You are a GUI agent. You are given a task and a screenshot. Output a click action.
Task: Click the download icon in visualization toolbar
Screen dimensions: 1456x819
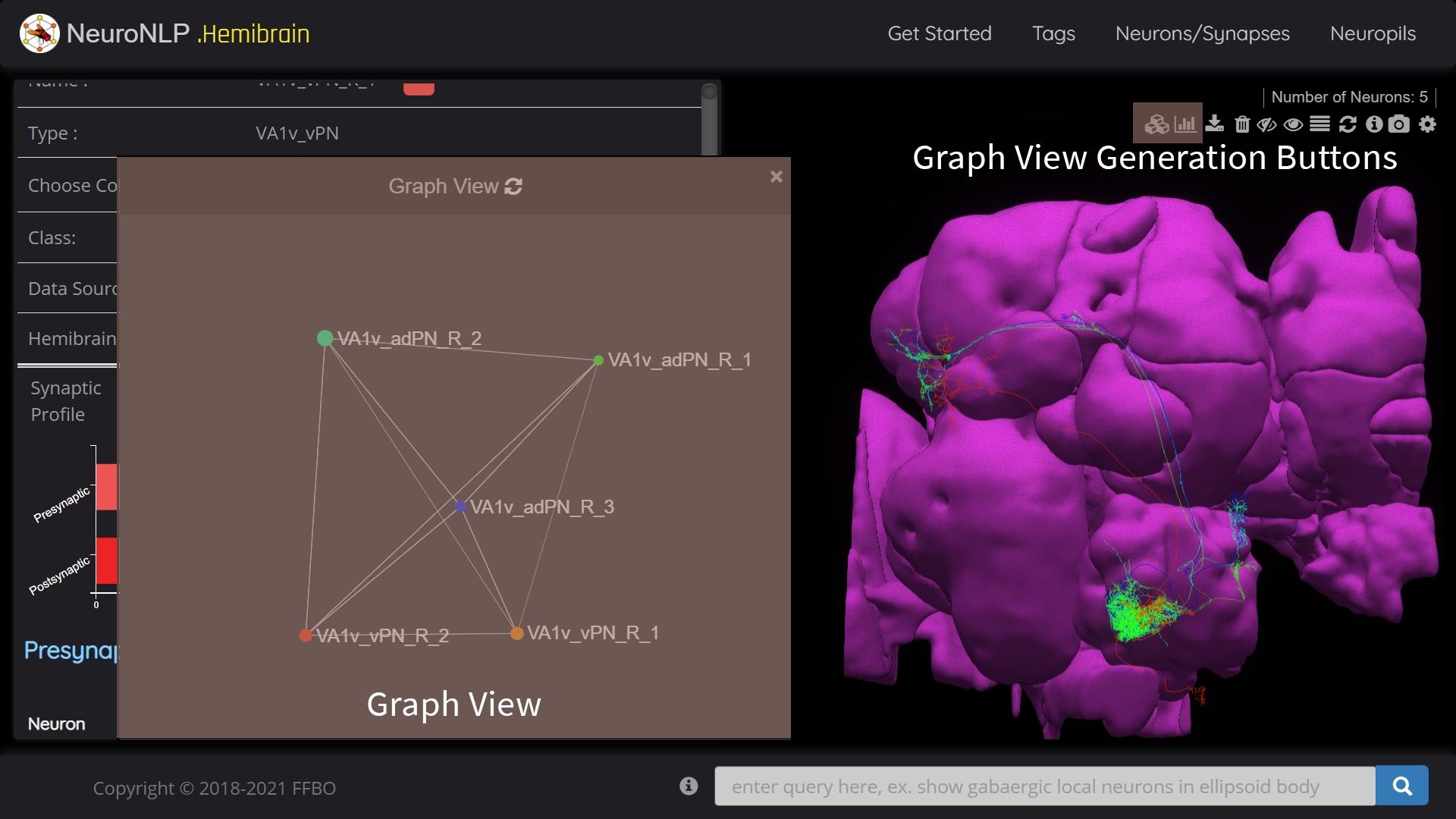1214,124
